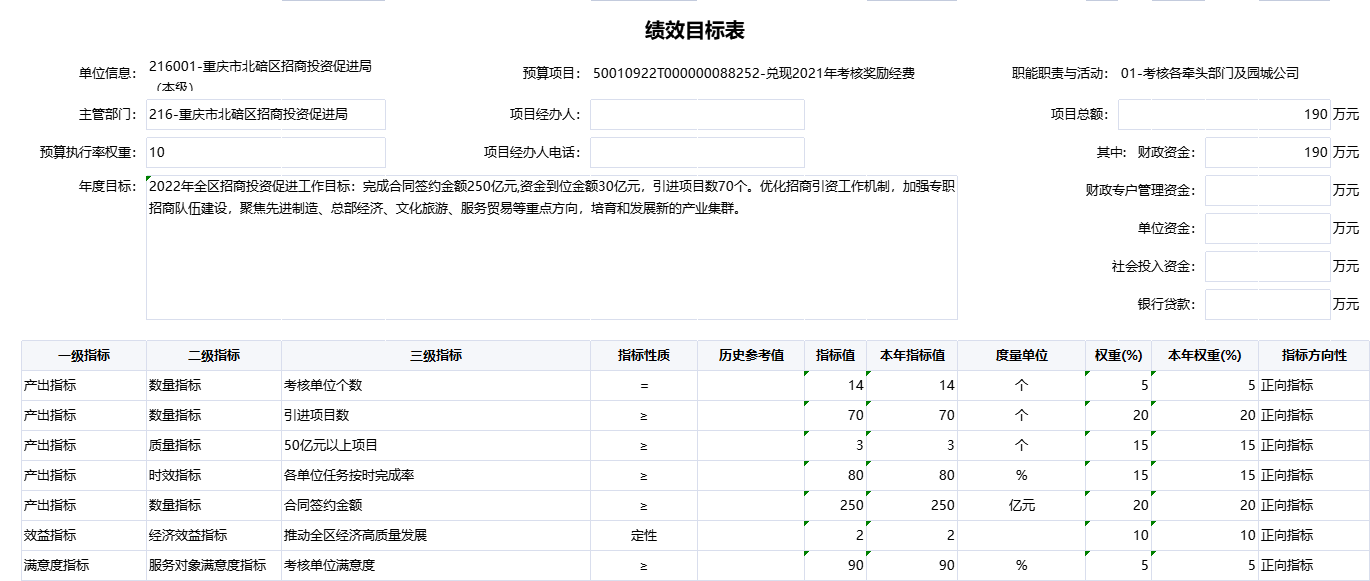This screenshot has height=581, width=1370.
Task: Click the 预算执行率权重 input box
Action: pos(265,153)
